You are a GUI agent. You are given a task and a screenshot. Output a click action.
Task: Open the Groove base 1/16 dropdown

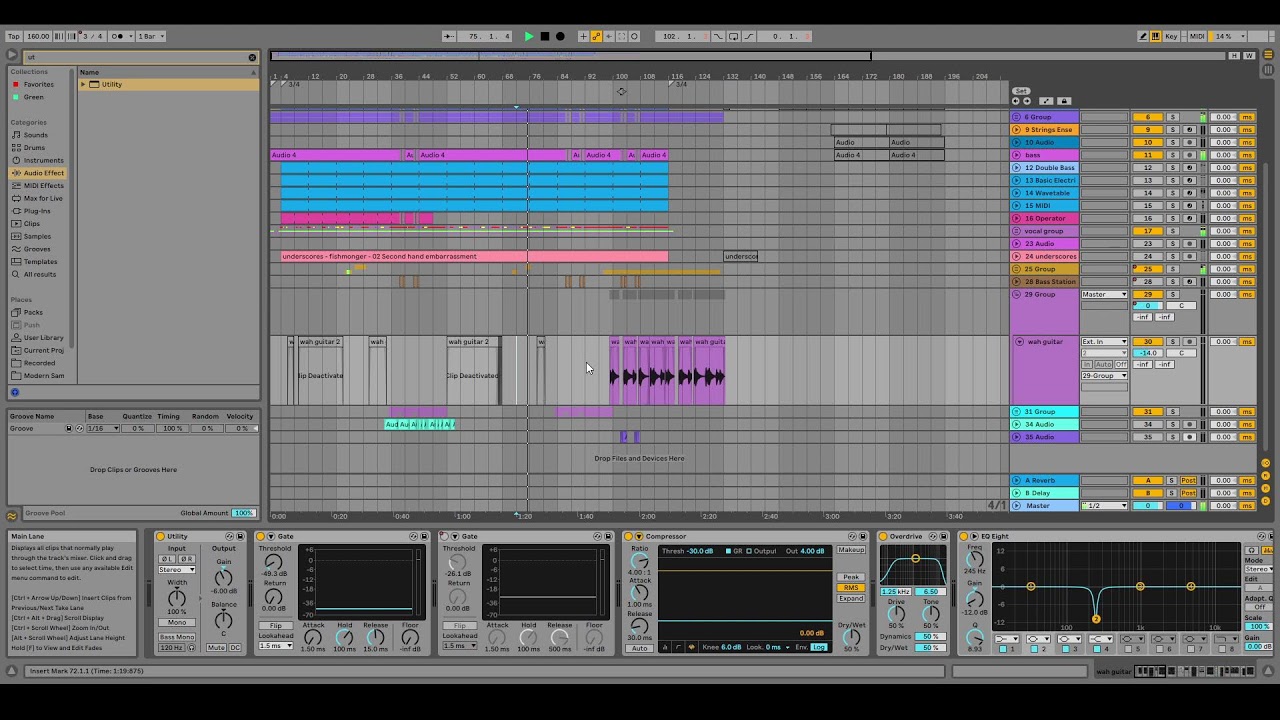pos(103,428)
